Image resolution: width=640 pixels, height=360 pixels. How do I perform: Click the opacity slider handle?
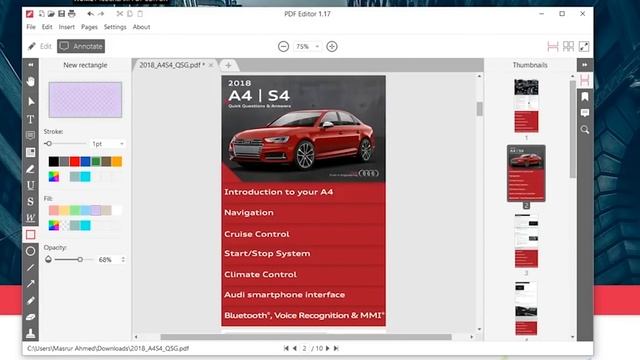[80, 260]
